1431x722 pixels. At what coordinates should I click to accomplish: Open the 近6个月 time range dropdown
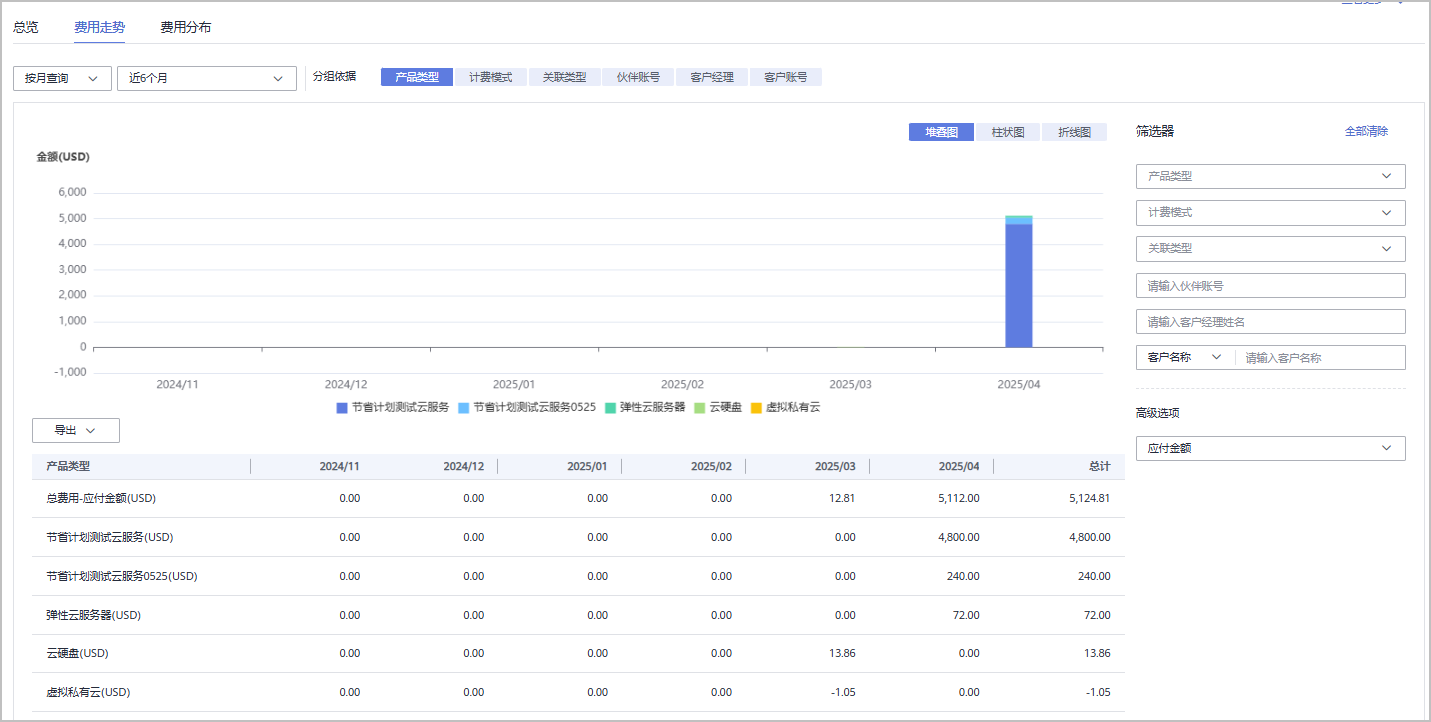[206, 78]
